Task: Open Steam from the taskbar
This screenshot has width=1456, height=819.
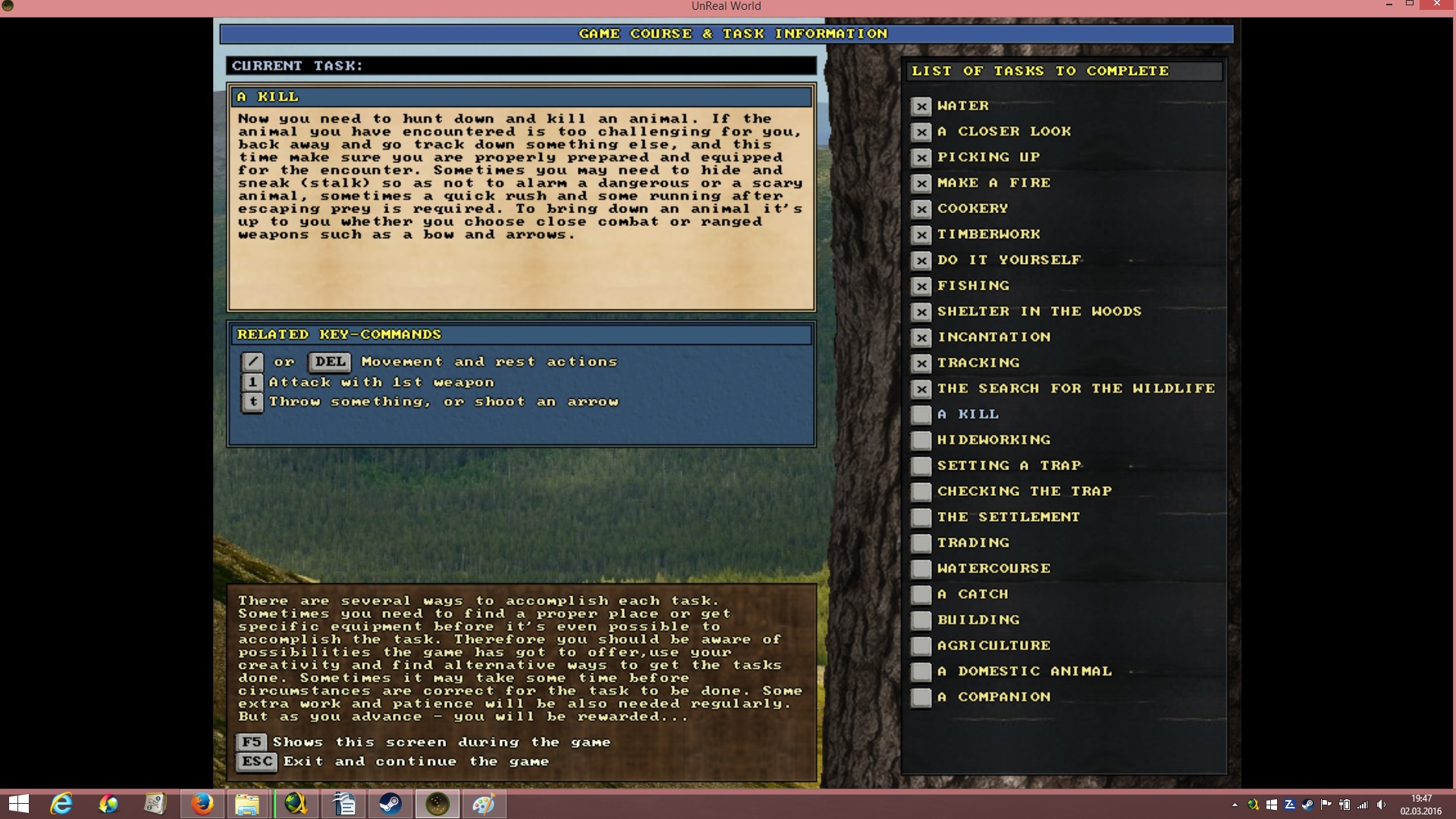Action: click(391, 804)
